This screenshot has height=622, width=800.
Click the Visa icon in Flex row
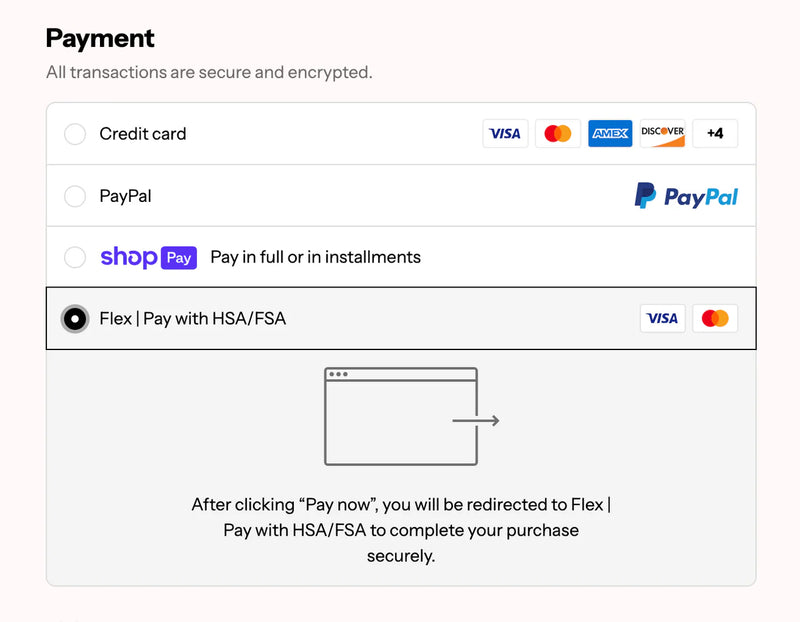point(662,318)
